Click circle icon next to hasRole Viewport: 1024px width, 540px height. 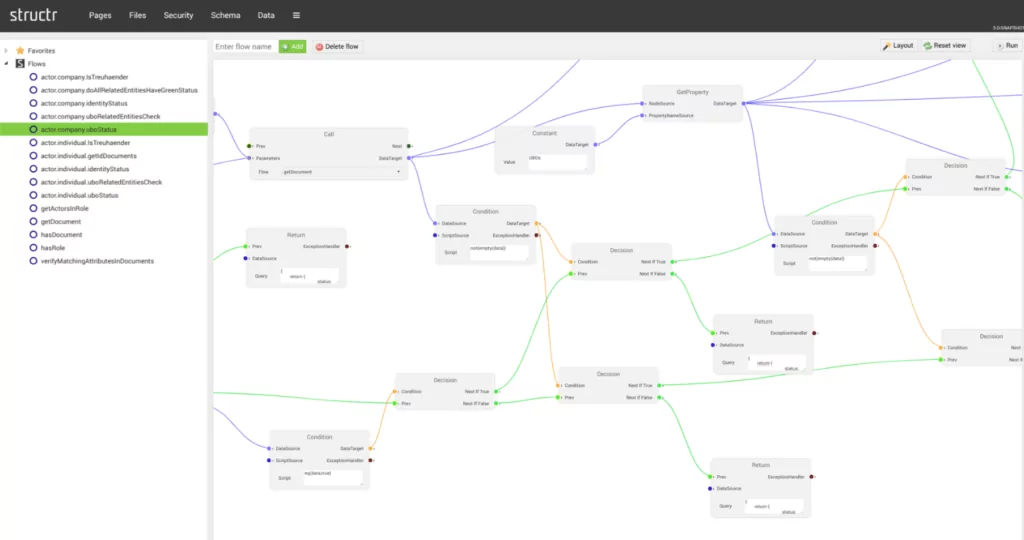(33, 247)
